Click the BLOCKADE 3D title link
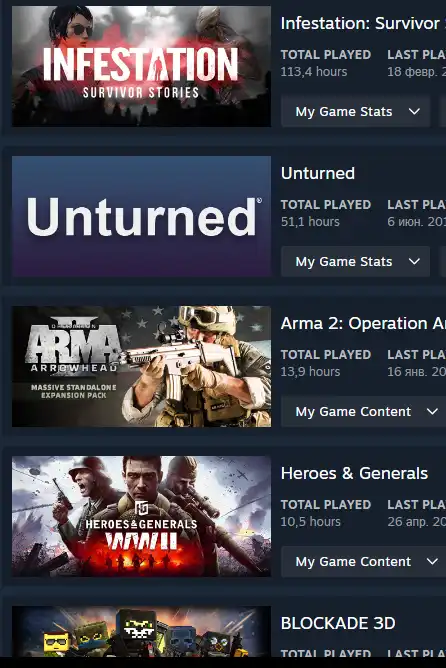Screen dimensions: 446x668 click(338, 623)
